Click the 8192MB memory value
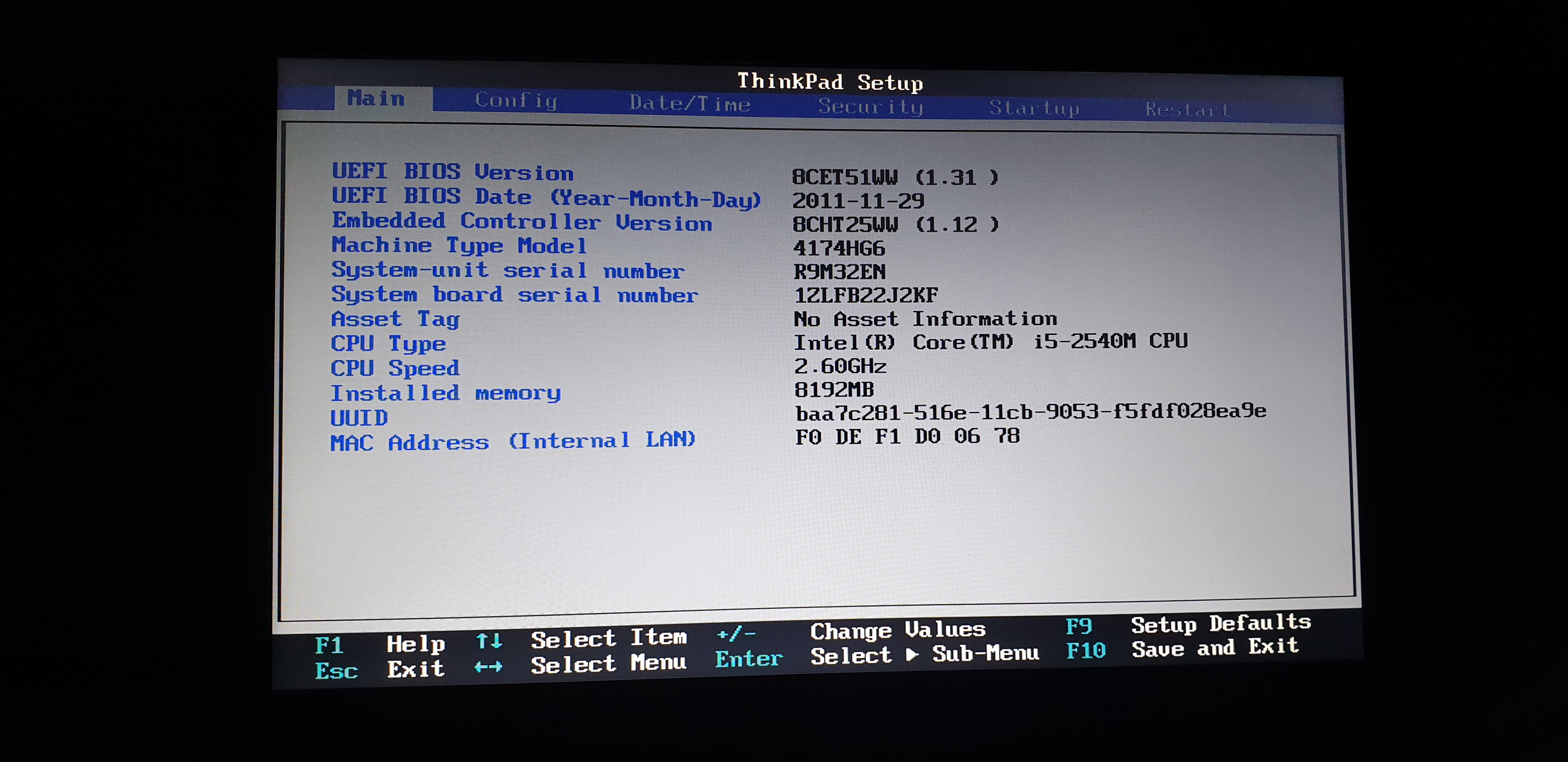The width and height of the screenshot is (1568, 762). click(834, 390)
